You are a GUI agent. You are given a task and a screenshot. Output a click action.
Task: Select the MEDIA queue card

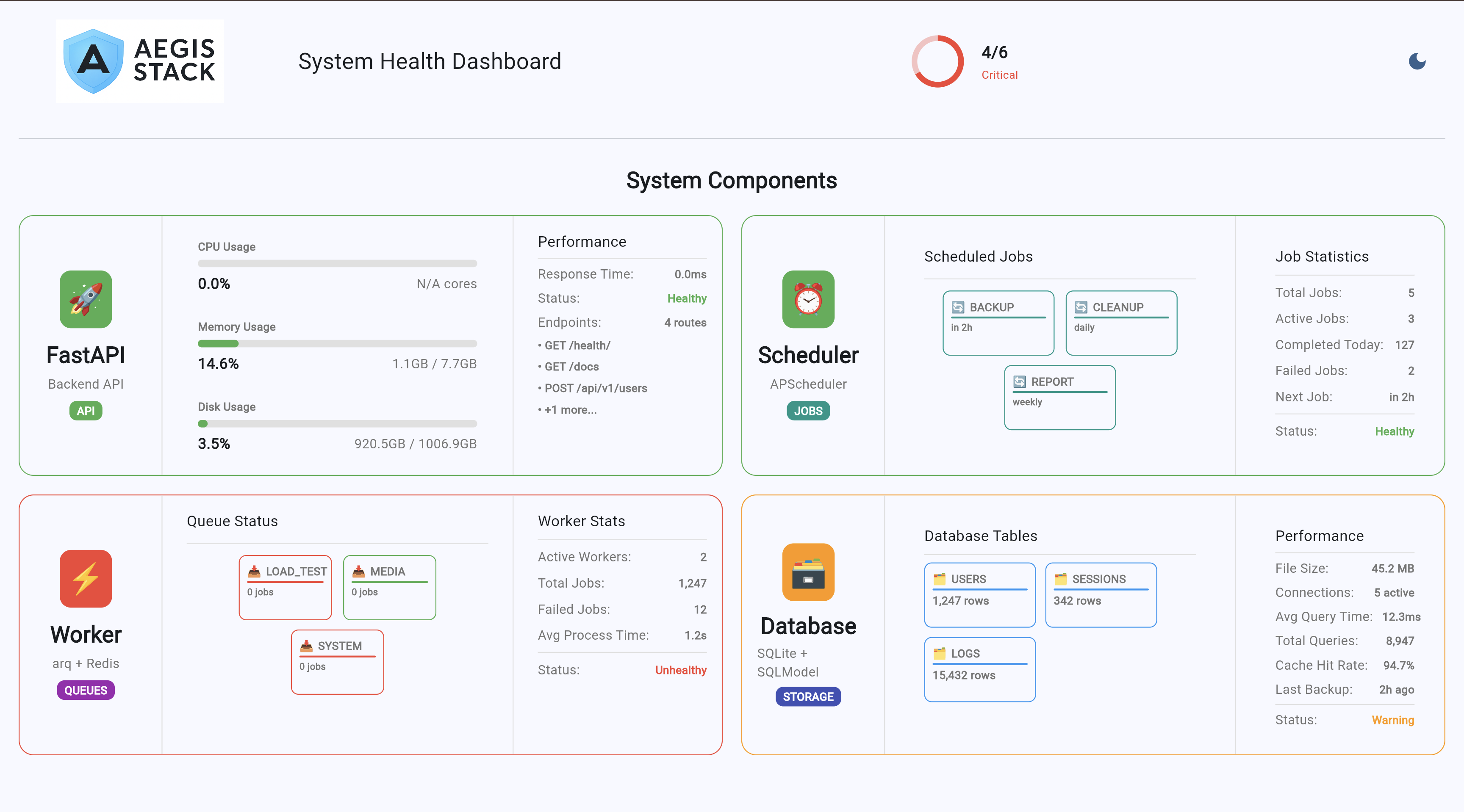click(x=389, y=588)
